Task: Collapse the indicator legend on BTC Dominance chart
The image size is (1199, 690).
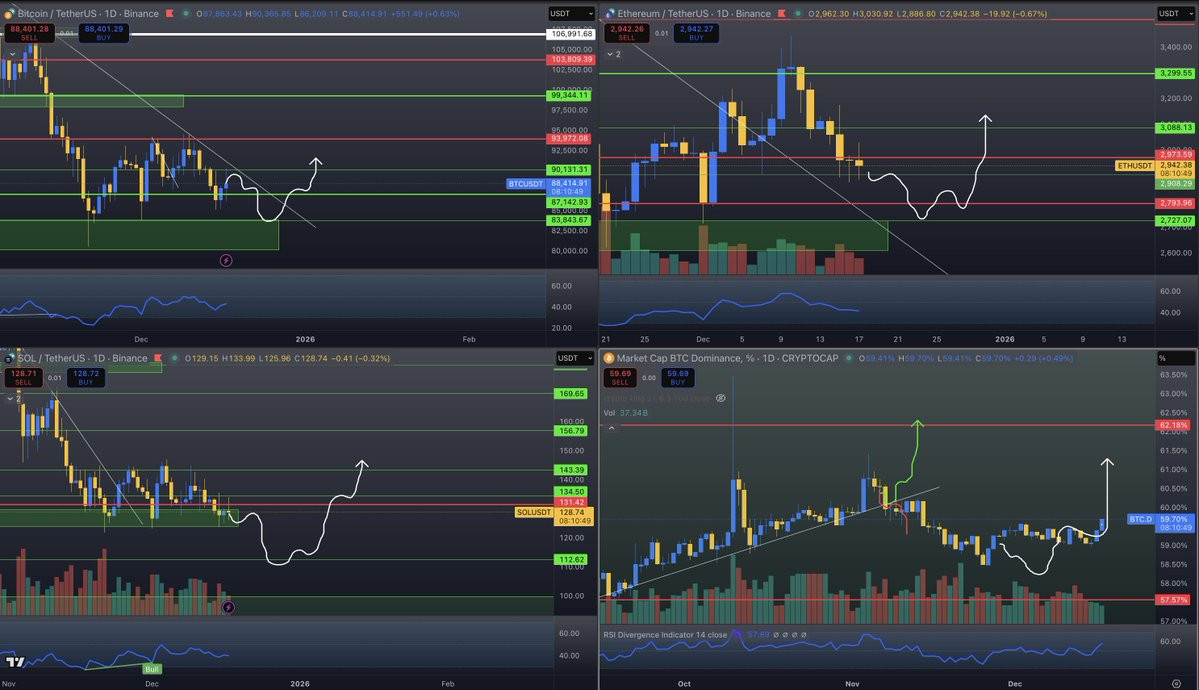Action: click(611, 428)
